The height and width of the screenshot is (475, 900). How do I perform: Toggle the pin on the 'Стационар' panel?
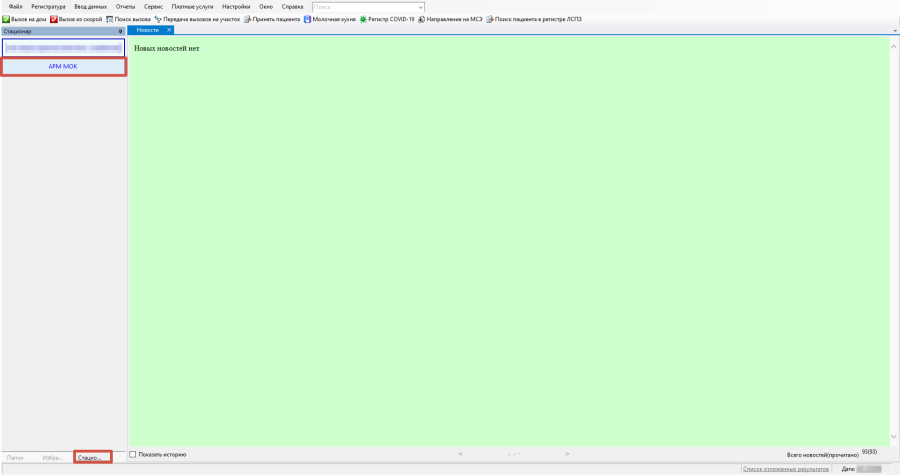point(121,31)
